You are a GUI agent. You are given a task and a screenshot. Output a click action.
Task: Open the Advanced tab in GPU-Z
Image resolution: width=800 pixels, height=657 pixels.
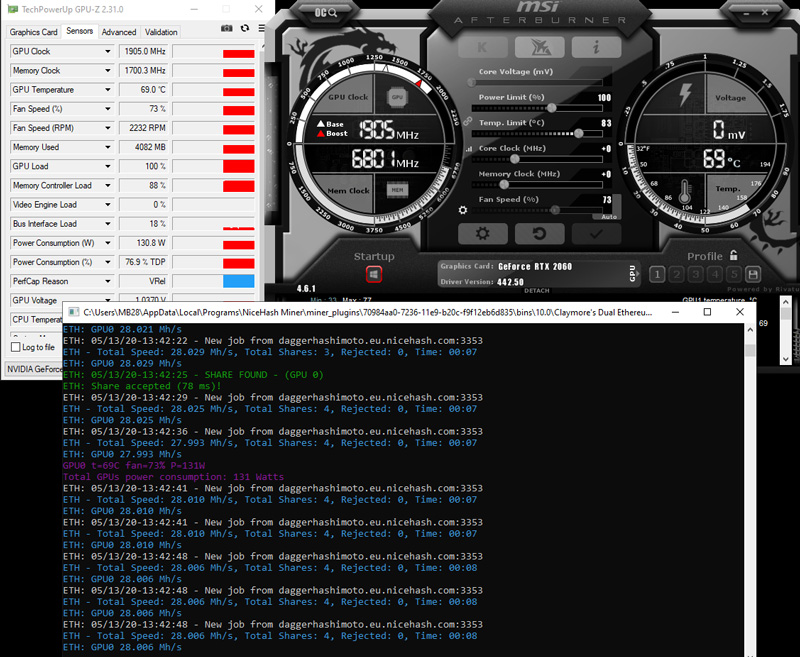[x=119, y=32]
